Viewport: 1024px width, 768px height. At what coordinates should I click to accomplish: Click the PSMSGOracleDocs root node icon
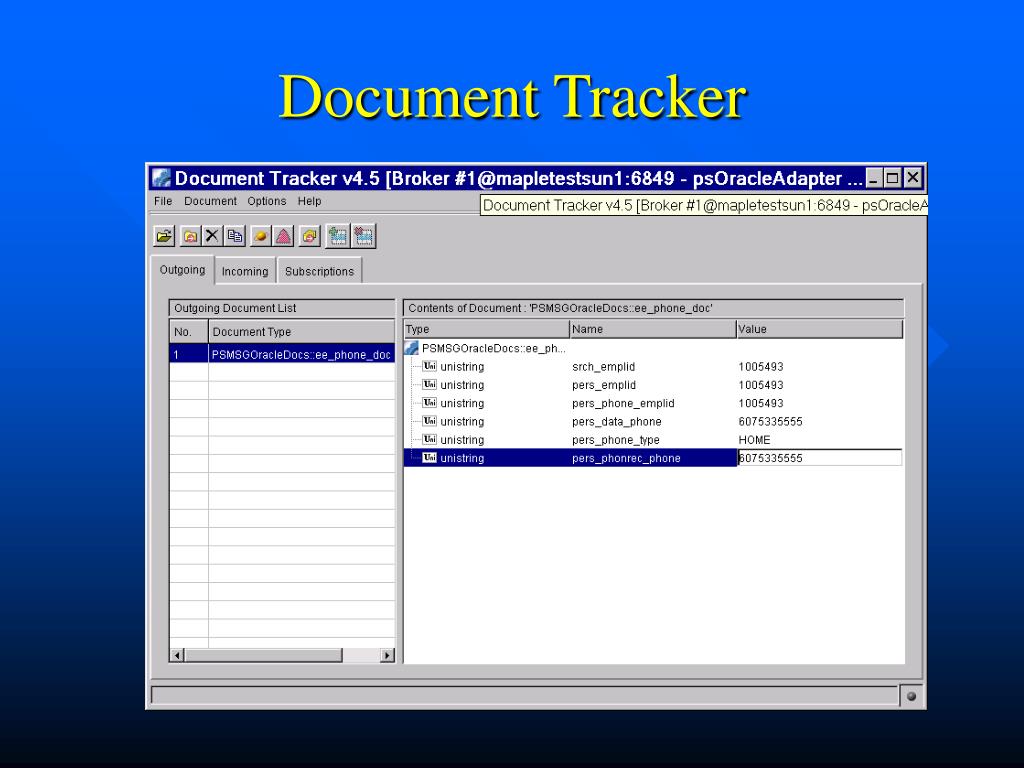pyautogui.click(x=411, y=348)
